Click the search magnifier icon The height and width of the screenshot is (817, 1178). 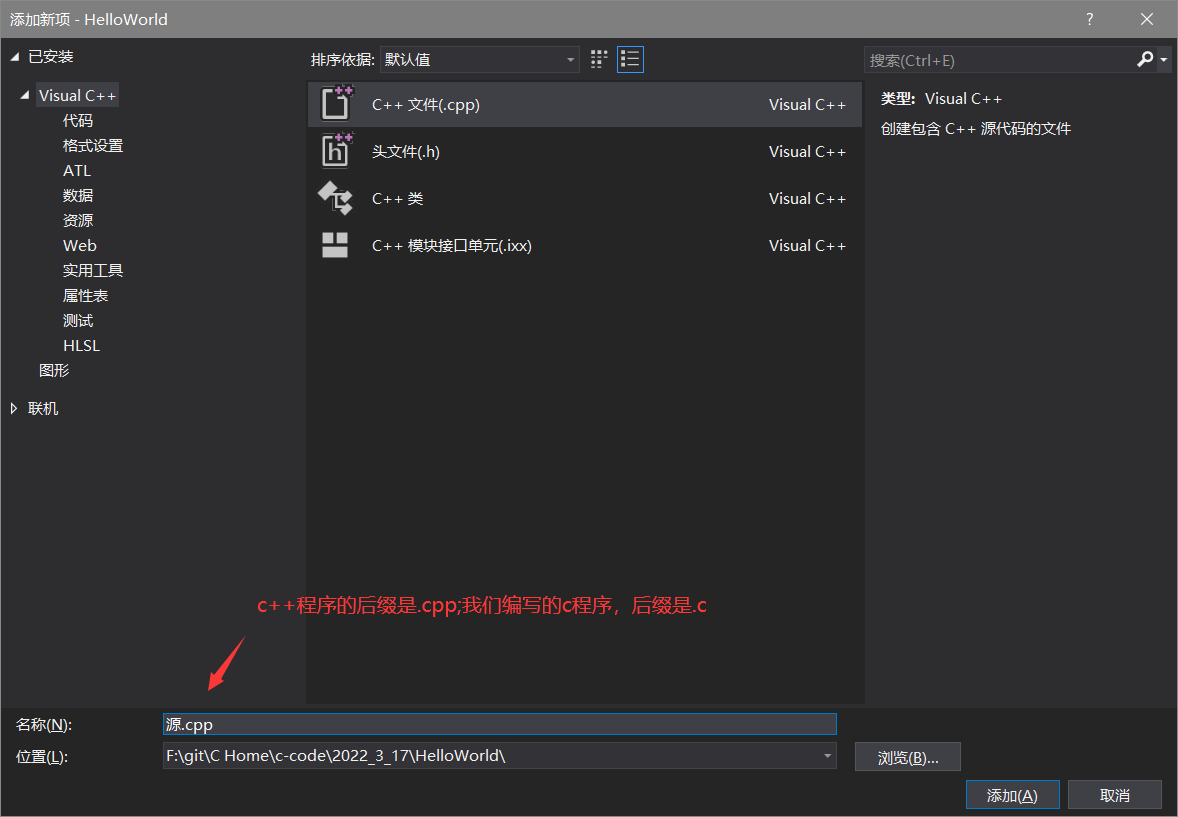click(1145, 59)
